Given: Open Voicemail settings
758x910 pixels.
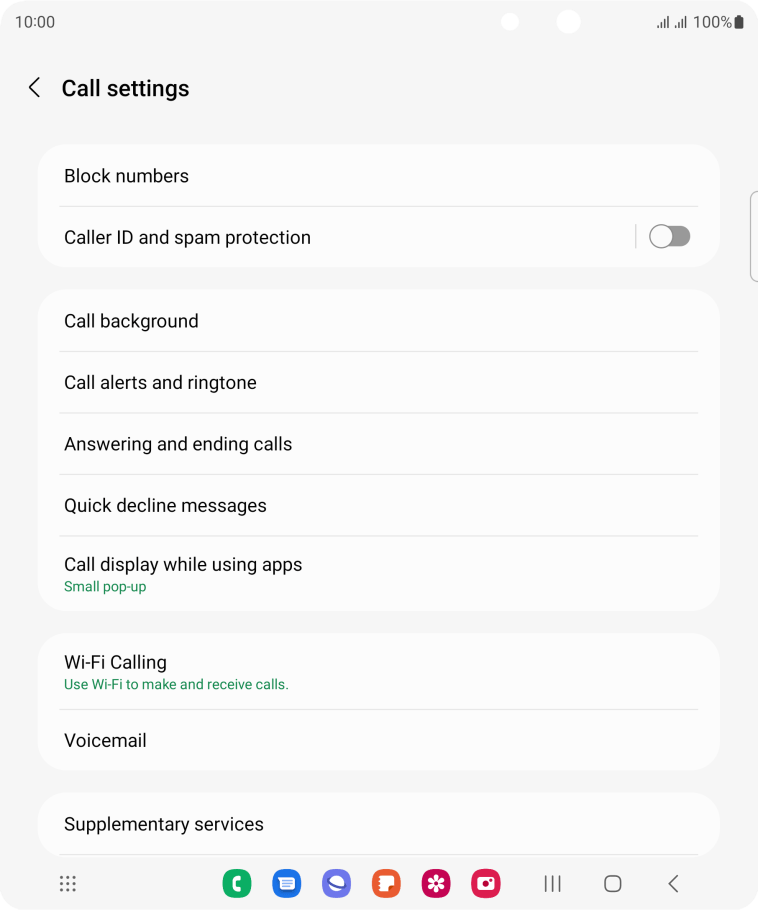Looking at the screenshot, I should [378, 741].
